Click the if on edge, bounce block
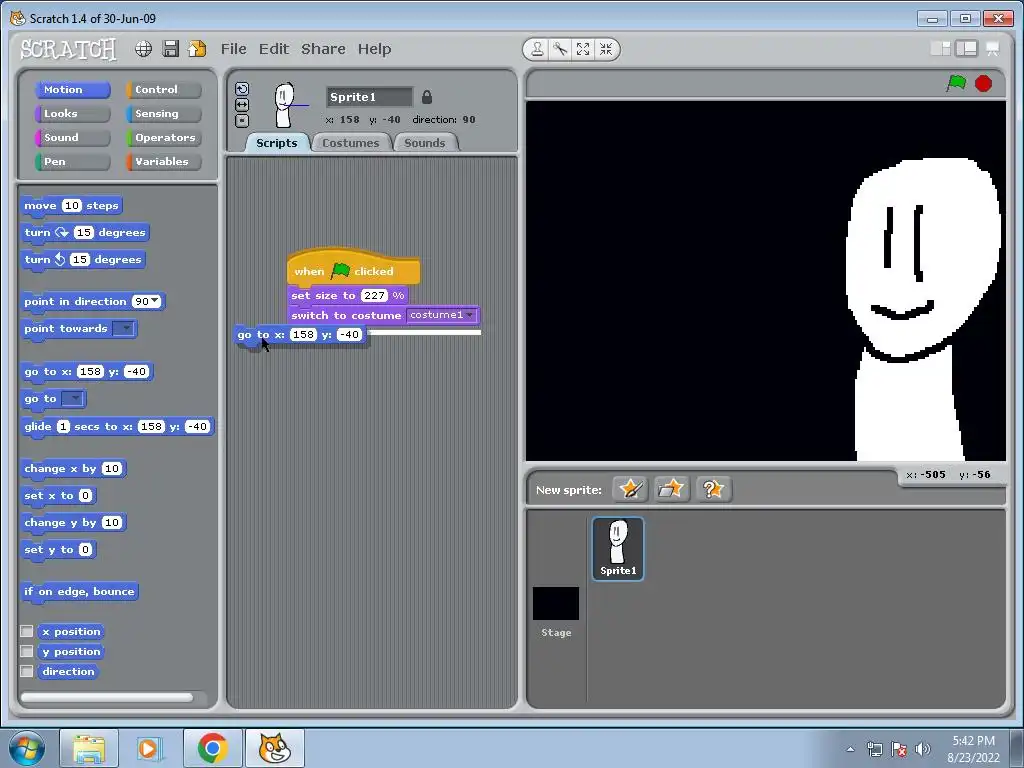Image resolution: width=1024 pixels, height=768 pixels. 79,592
